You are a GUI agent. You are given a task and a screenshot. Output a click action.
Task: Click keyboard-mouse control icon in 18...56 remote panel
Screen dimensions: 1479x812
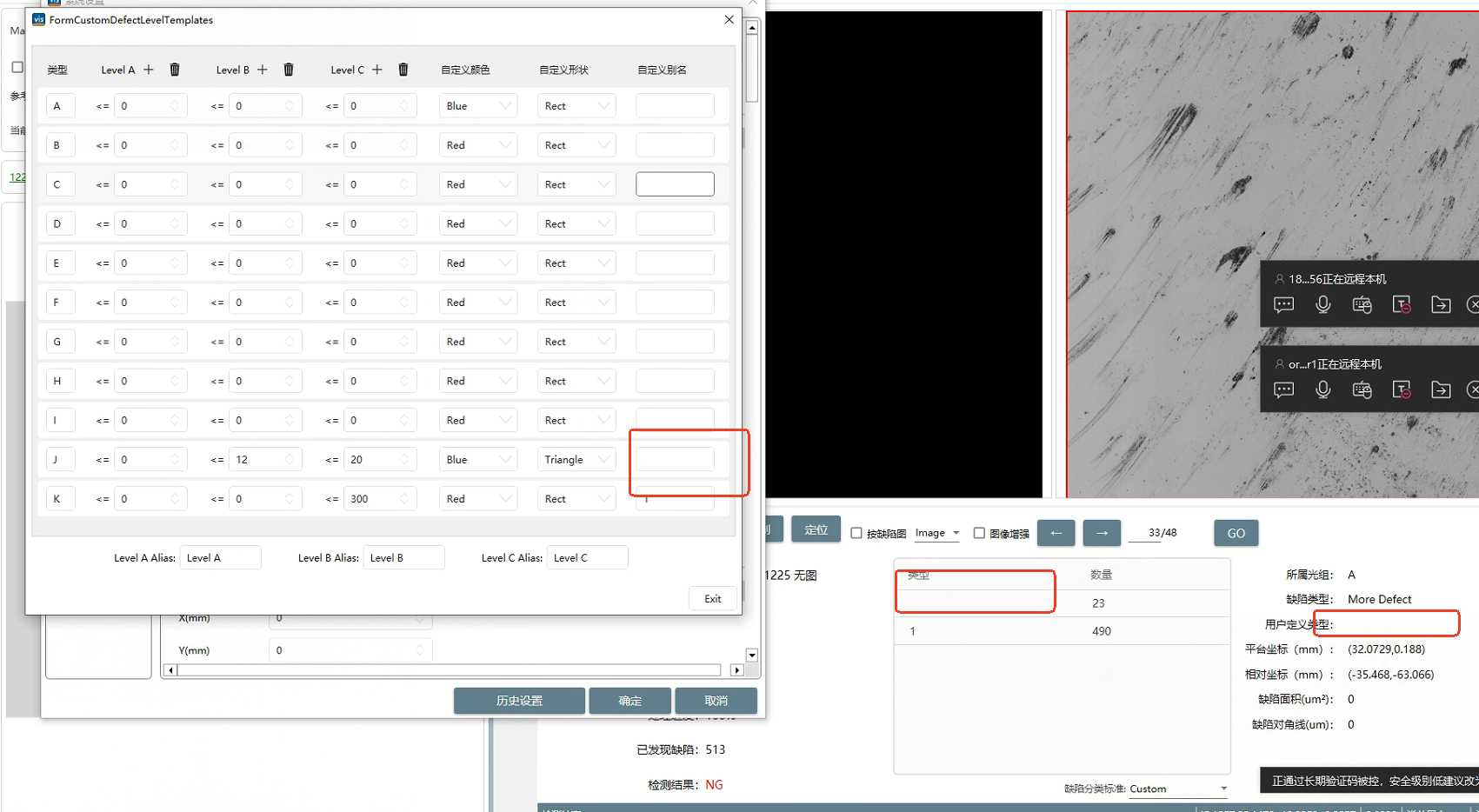click(1362, 305)
